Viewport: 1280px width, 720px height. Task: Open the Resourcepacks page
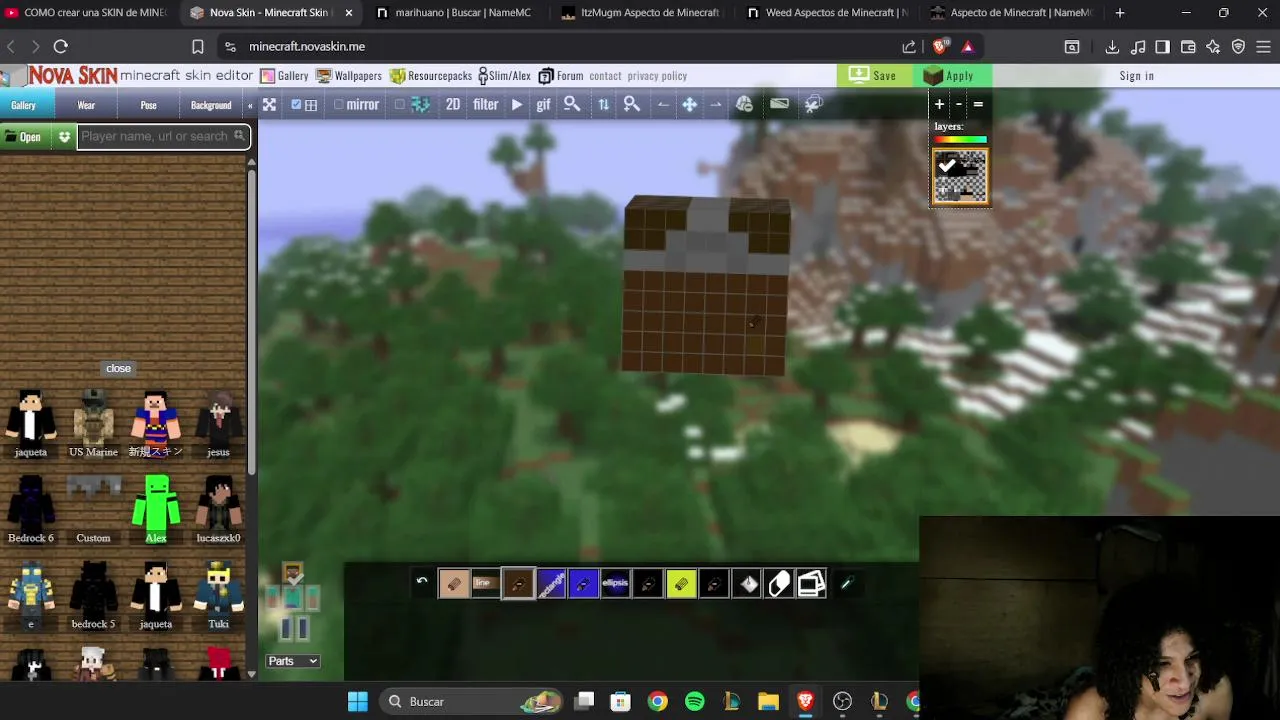[431, 76]
